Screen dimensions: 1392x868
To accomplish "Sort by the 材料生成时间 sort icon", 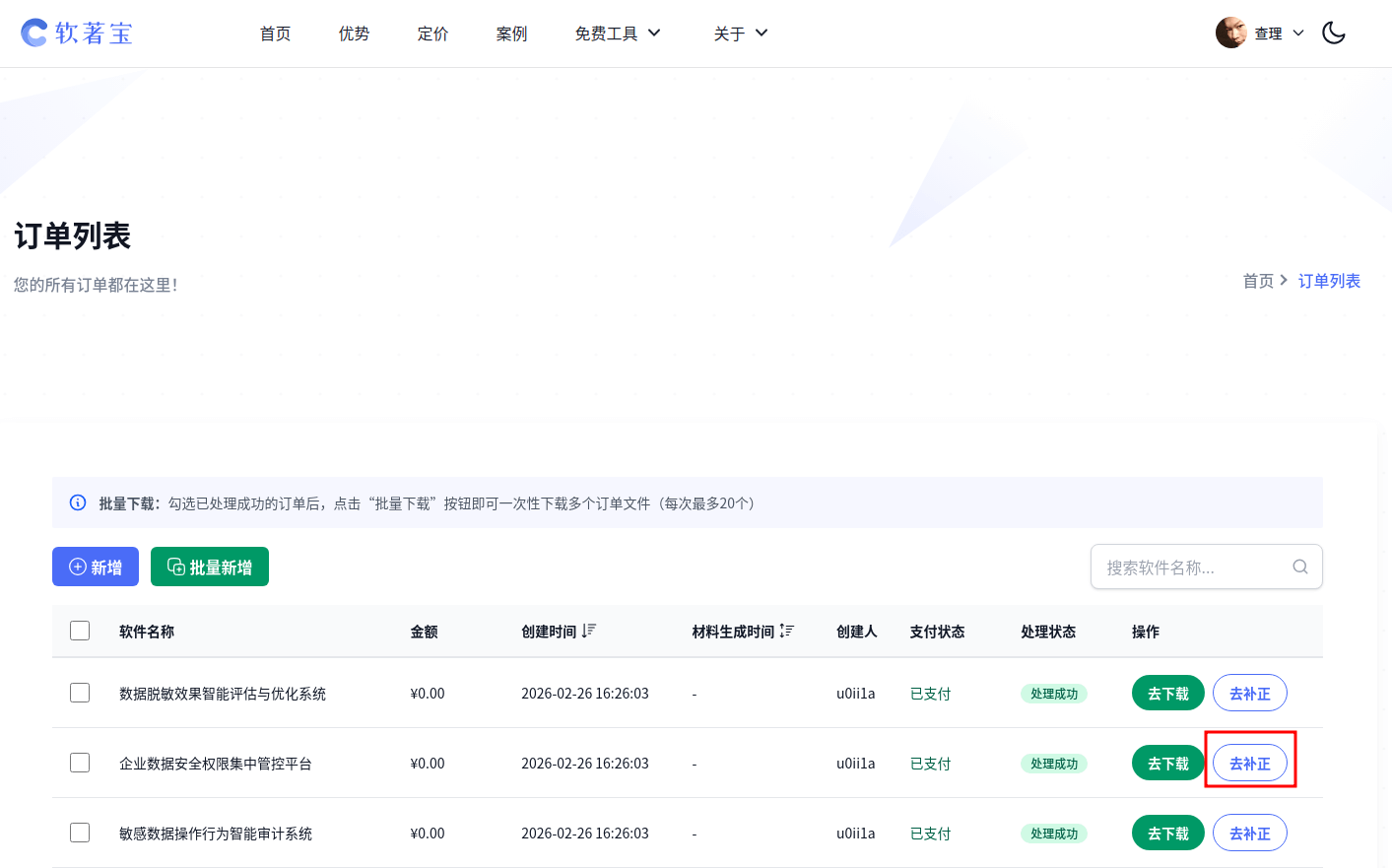I will [785, 631].
